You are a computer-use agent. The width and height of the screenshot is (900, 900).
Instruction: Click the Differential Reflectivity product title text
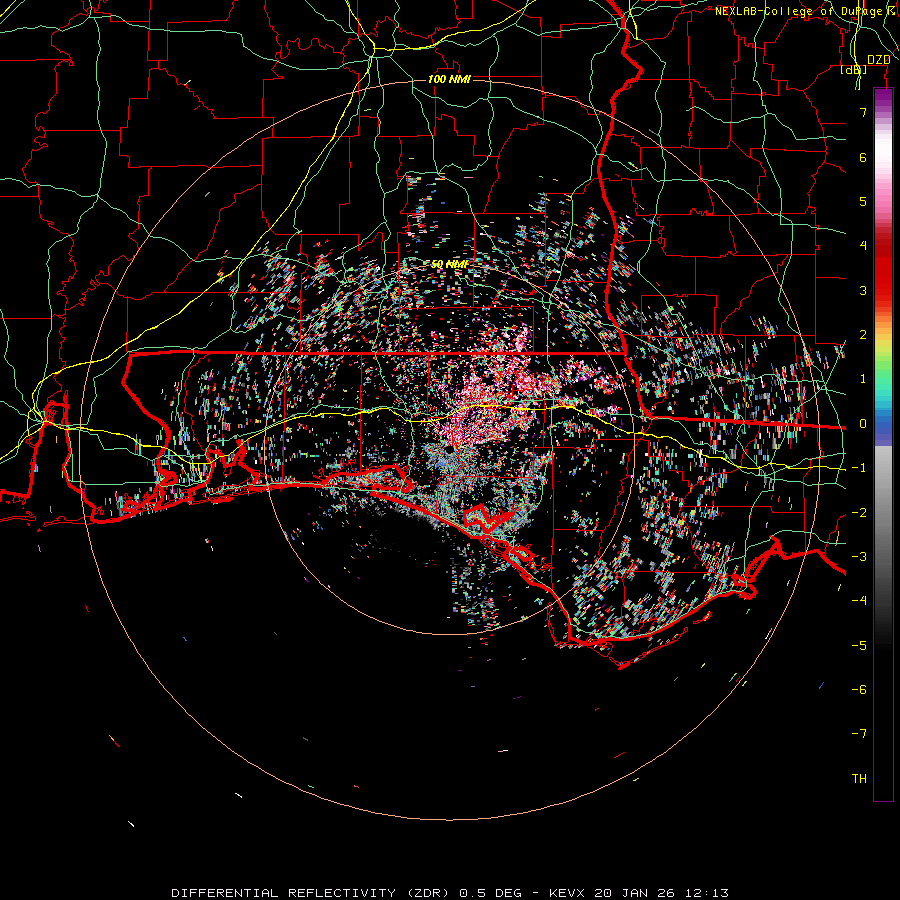(x=313, y=893)
